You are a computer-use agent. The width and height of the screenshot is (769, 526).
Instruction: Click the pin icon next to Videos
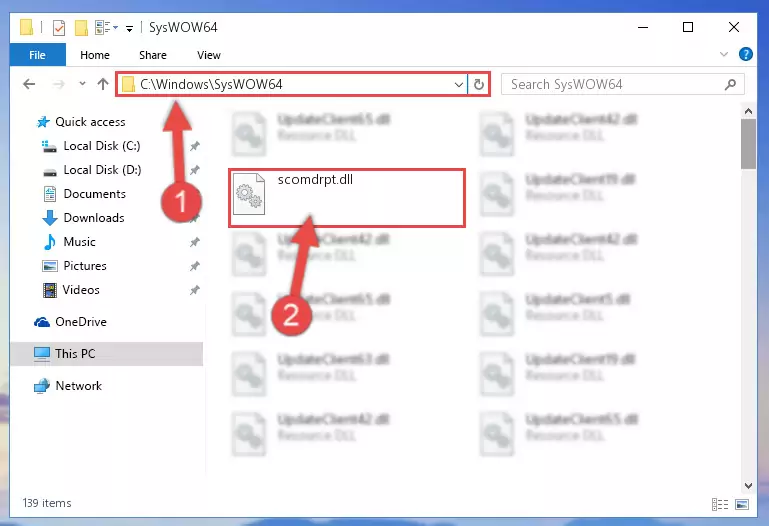(195, 290)
